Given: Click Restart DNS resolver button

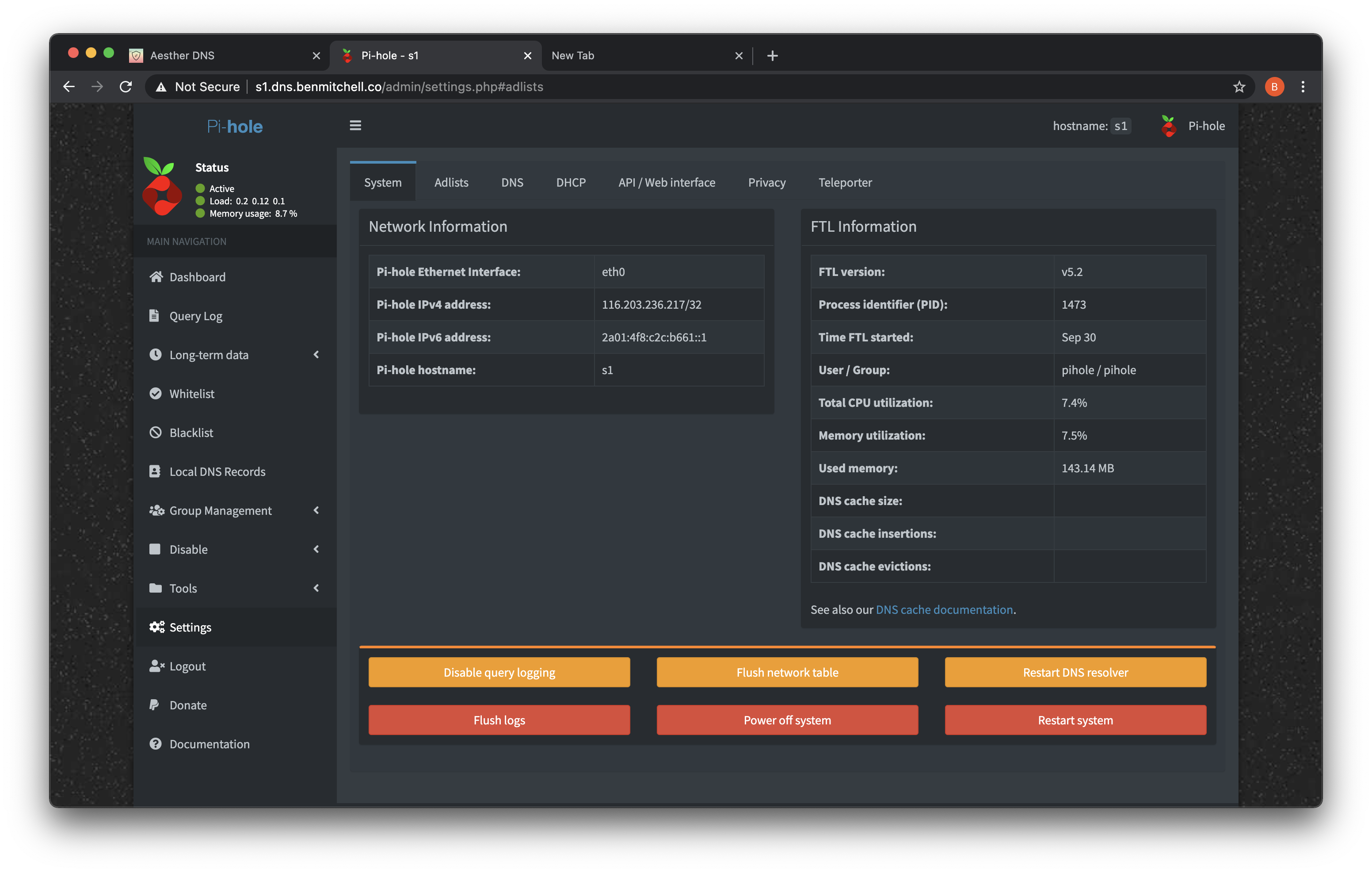Looking at the screenshot, I should pyautogui.click(x=1075, y=672).
